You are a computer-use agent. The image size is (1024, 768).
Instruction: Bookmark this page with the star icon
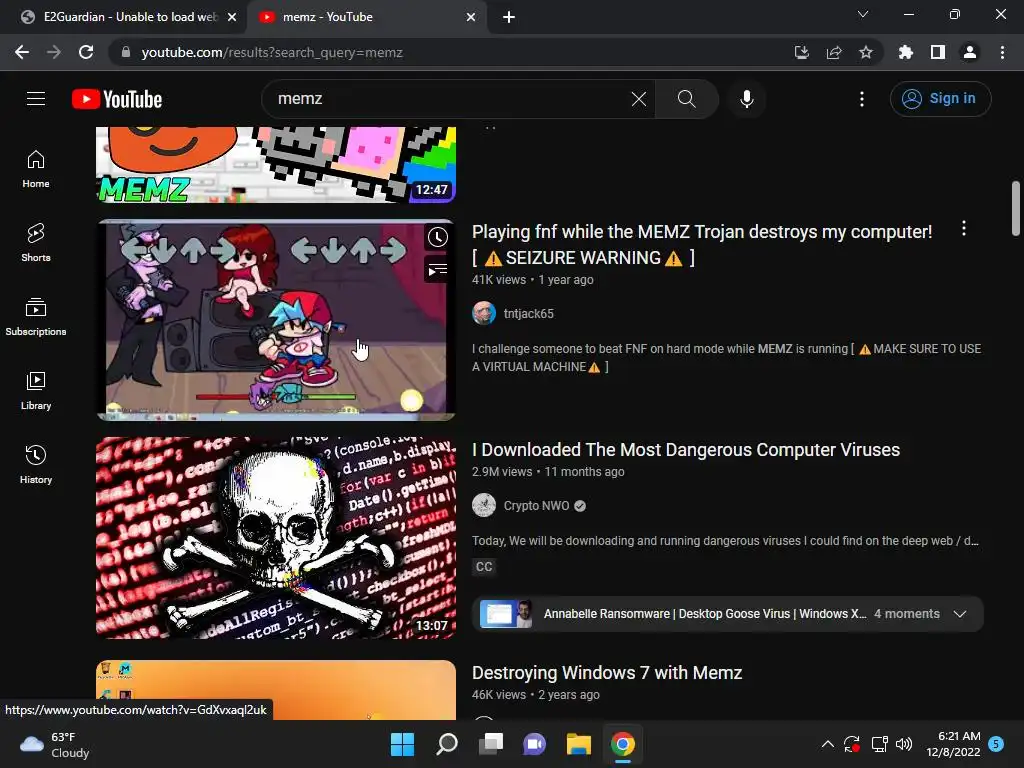865,52
